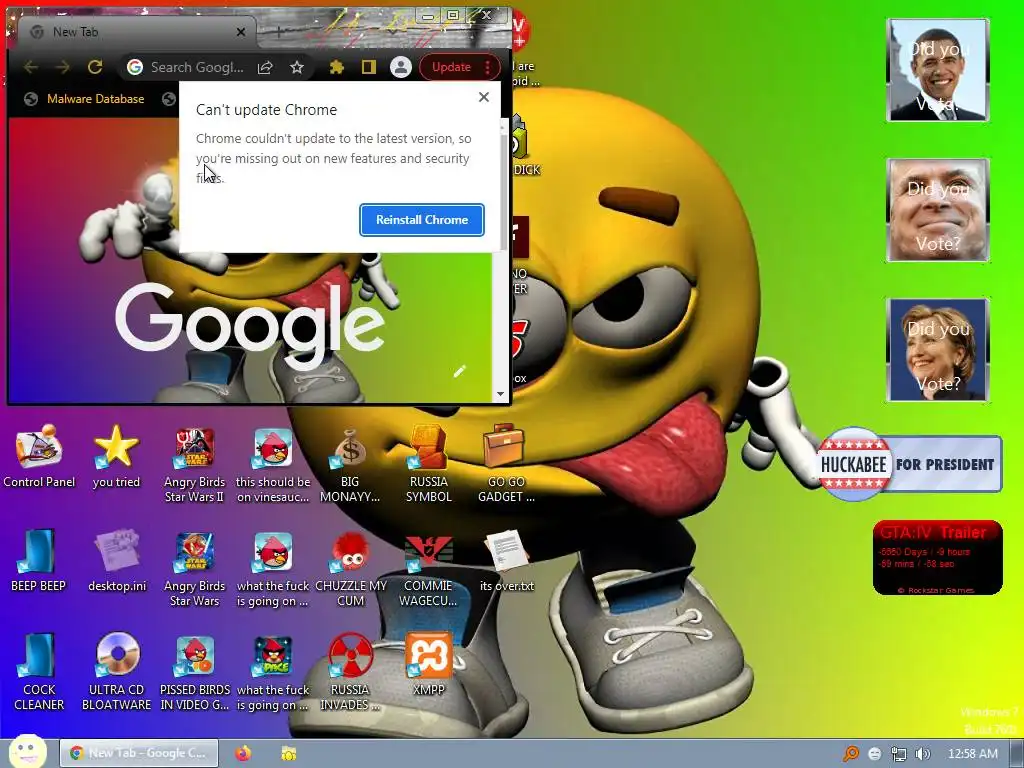Viewport: 1024px width, 768px height.
Task: Click the red Update button in Chrome
Action: click(x=451, y=67)
